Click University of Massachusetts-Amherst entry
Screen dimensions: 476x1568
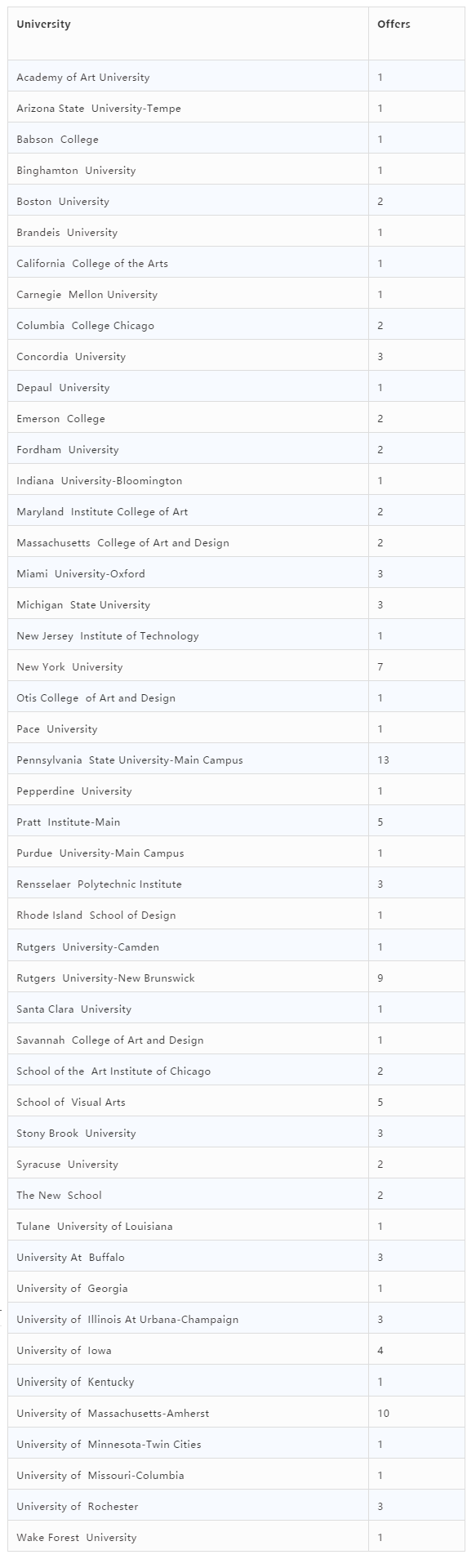[113, 1413]
